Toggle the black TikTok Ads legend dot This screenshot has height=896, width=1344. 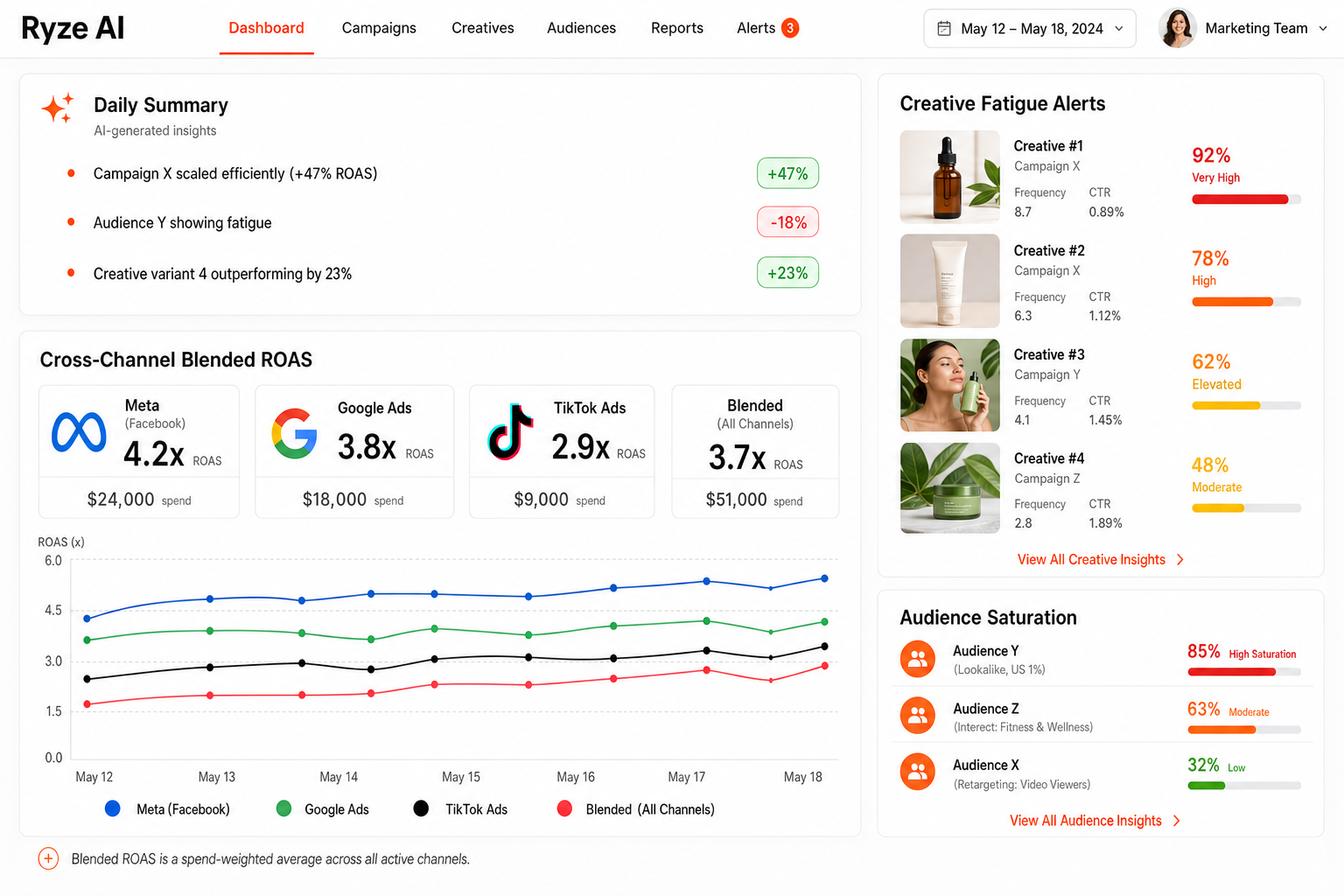421,808
